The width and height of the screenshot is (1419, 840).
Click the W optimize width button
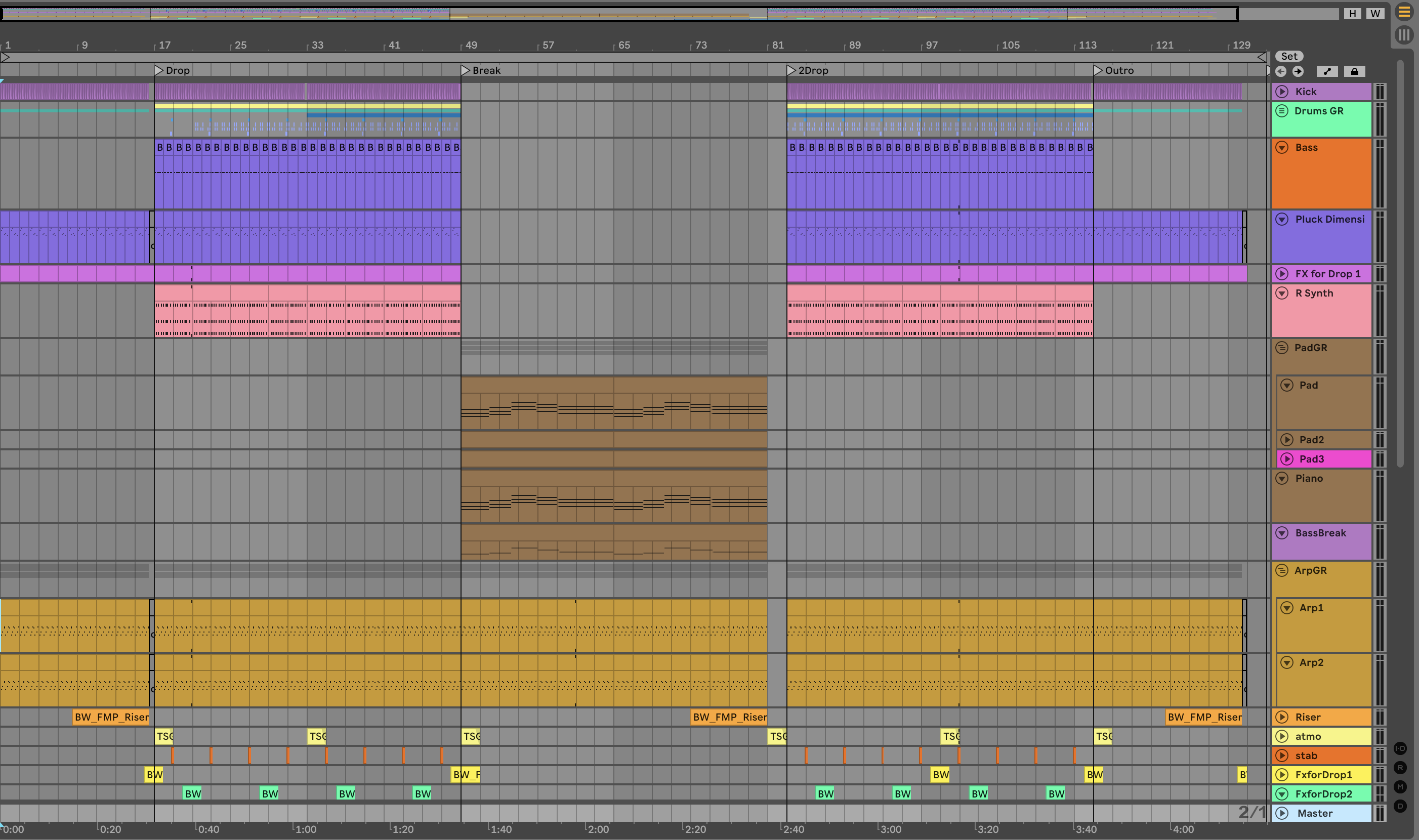[x=1375, y=14]
